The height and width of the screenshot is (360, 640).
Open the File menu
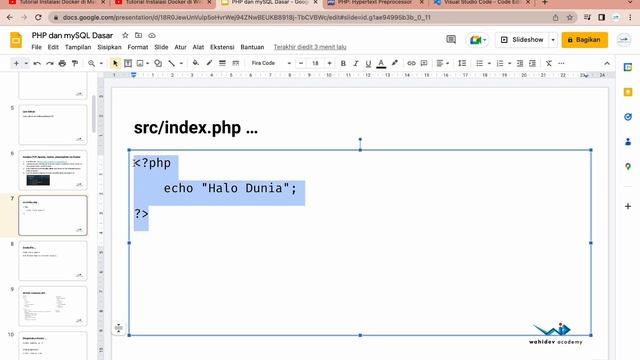click(36, 47)
